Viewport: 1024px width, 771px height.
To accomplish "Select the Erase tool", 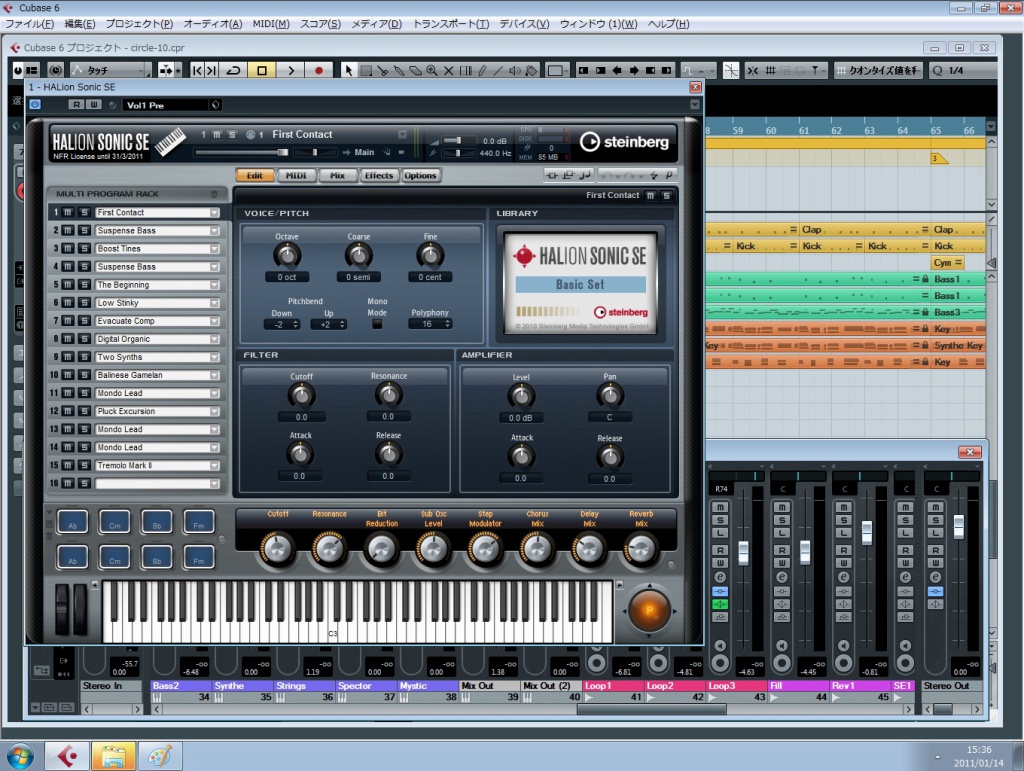I will (x=415, y=71).
